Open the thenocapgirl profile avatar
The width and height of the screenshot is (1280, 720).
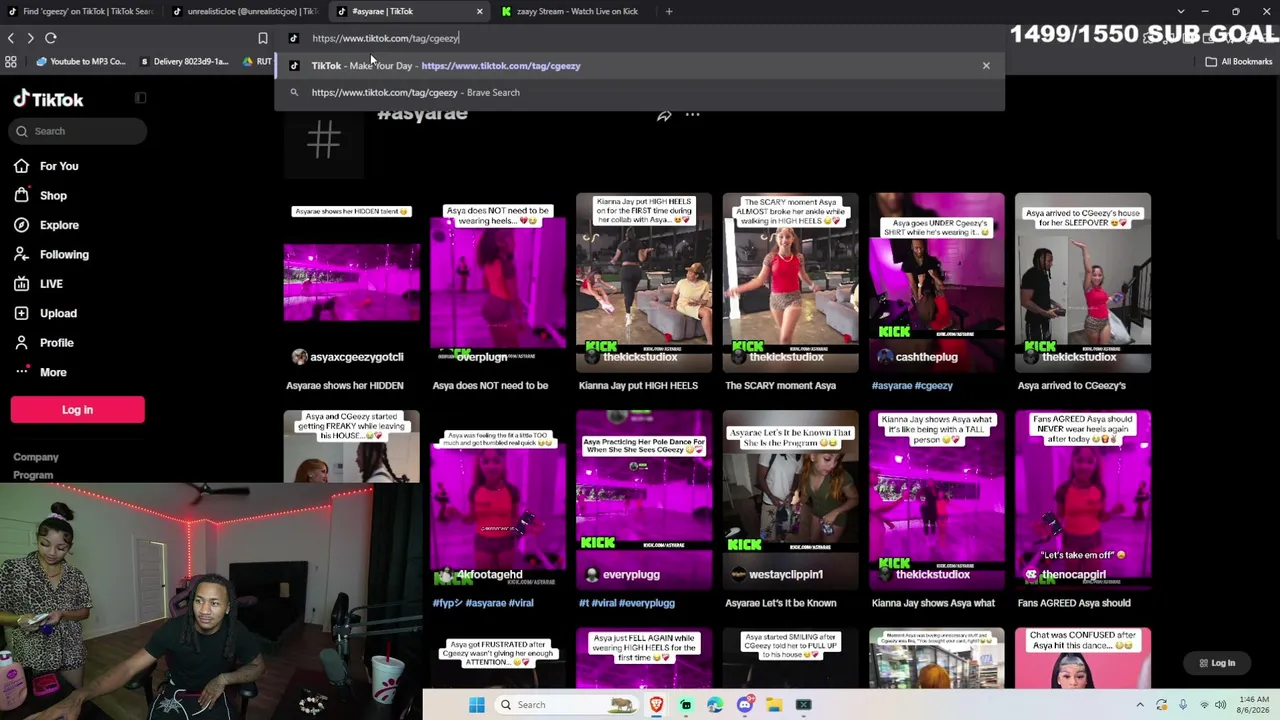coord(1031,575)
